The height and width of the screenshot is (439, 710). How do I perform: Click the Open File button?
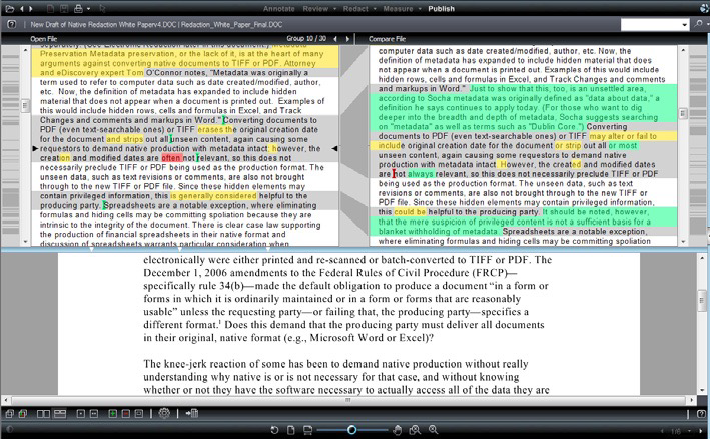coord(43,39)
